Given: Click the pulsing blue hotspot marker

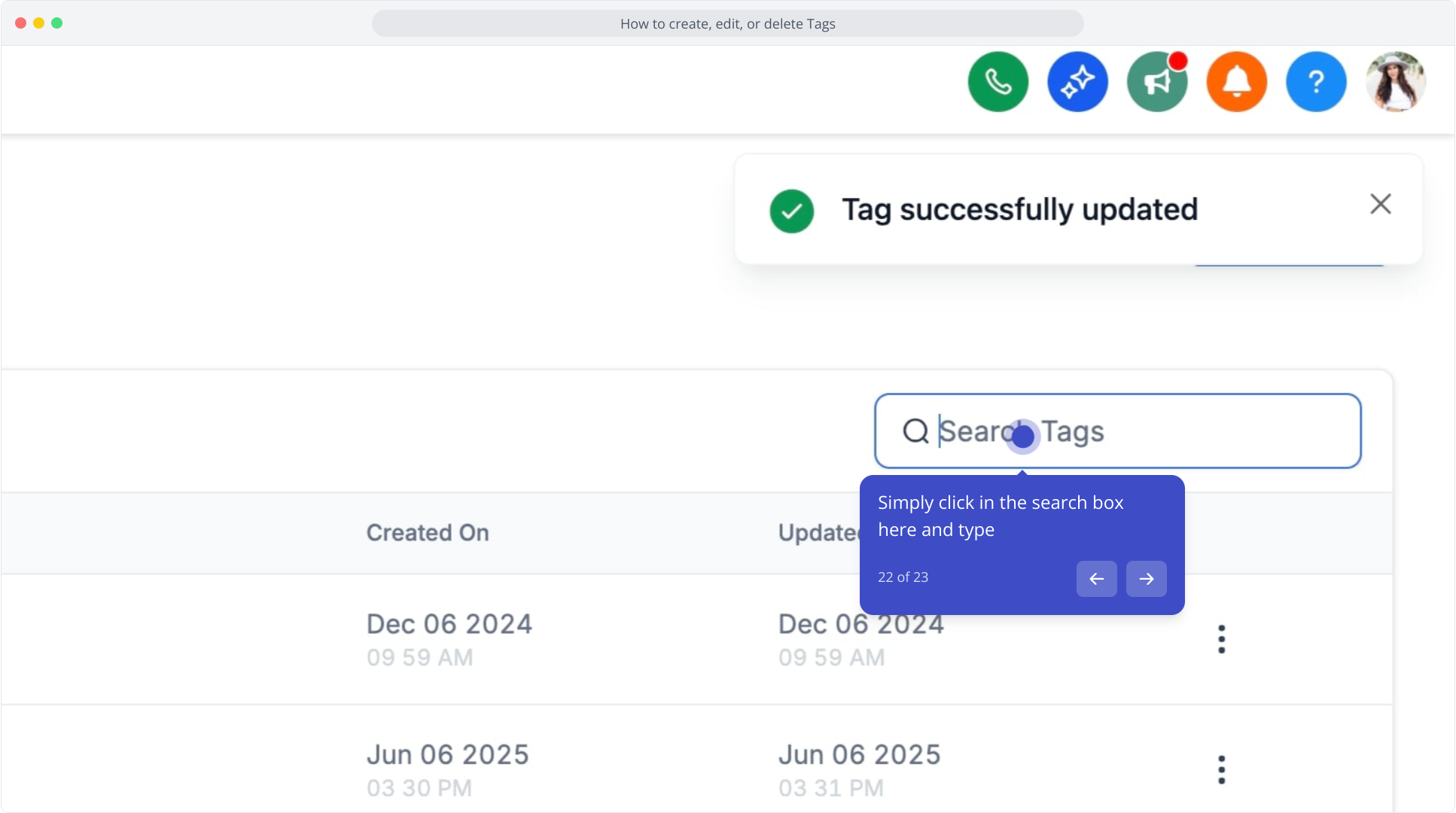Looking at the screenshot, I should point(1022,436).
